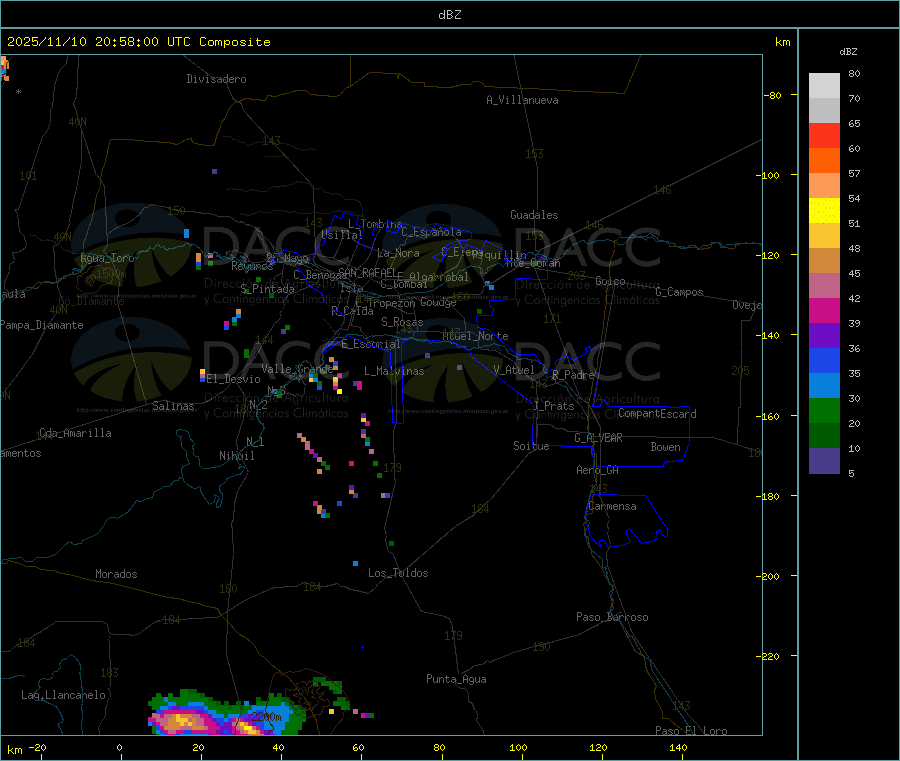Click the S_Pintada label
Image resolution: width=900 pixels, height=761 pixels.
tap(267, 289)
